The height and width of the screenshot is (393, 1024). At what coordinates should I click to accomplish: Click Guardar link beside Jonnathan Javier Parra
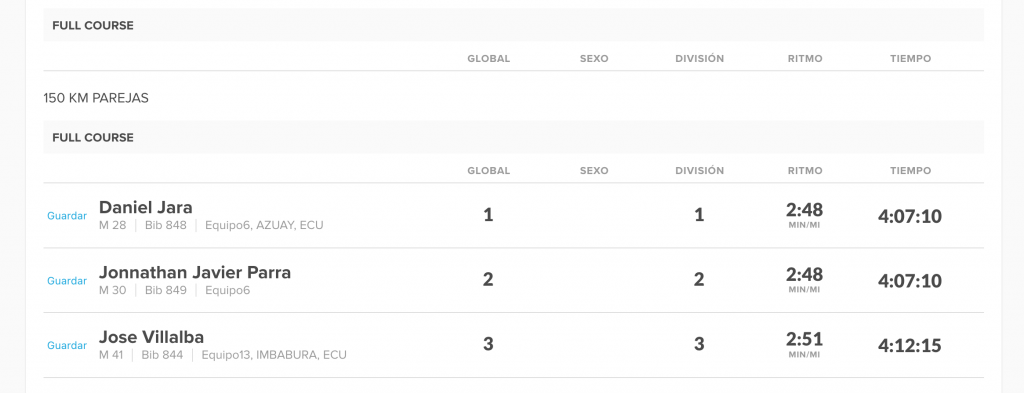click(x=67, y=281)
